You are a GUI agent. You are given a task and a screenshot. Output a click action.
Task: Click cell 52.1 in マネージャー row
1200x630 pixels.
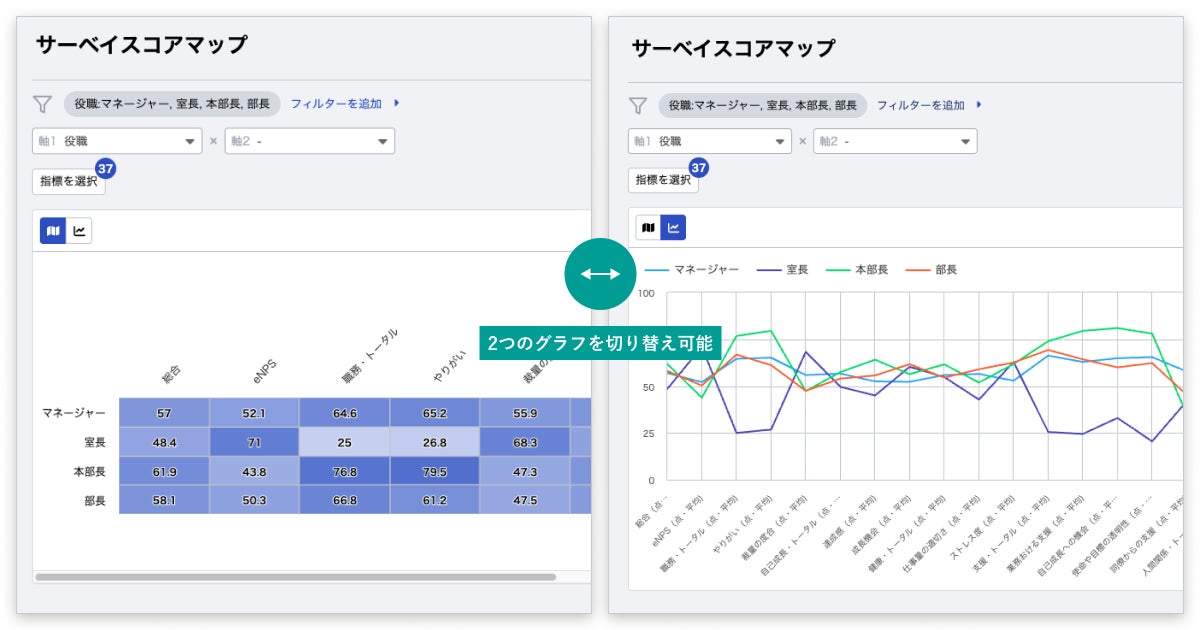click(x=254, y=412)
